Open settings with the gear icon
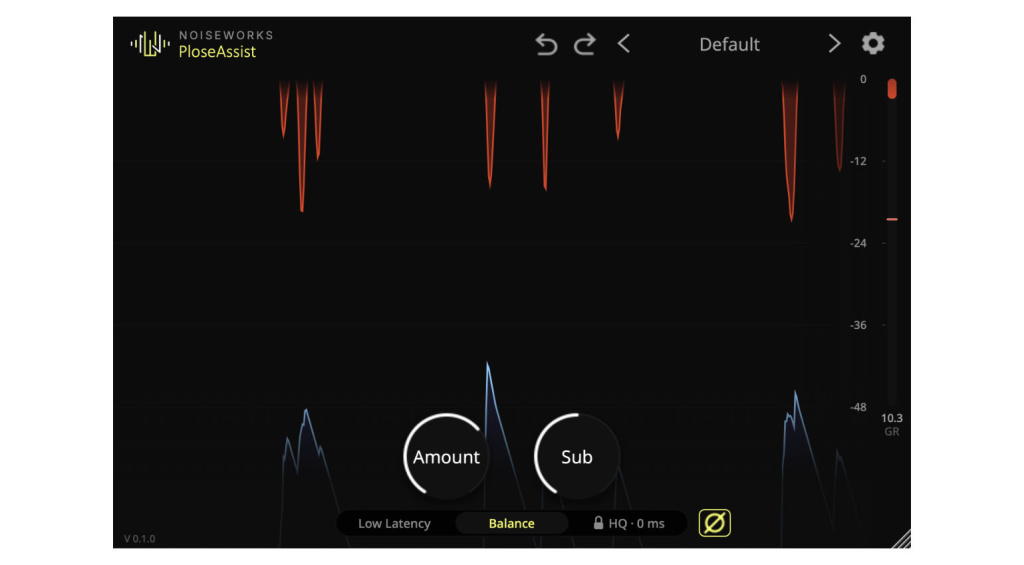Screen dimensions: 1024x565 pyautogui.click(x=873, y=44)
